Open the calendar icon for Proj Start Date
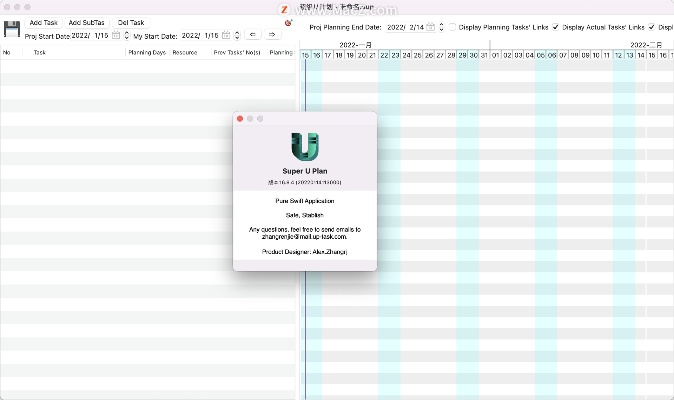Screen dimensions: 674x400 [x=116, y=36]
